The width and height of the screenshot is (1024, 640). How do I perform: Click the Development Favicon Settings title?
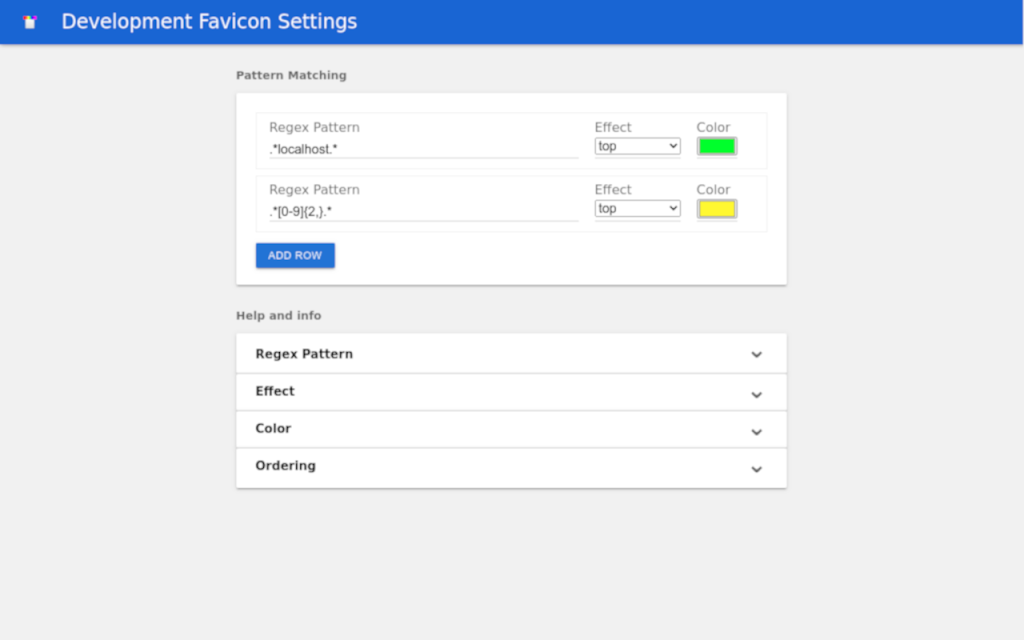click(x=209, y=21)
